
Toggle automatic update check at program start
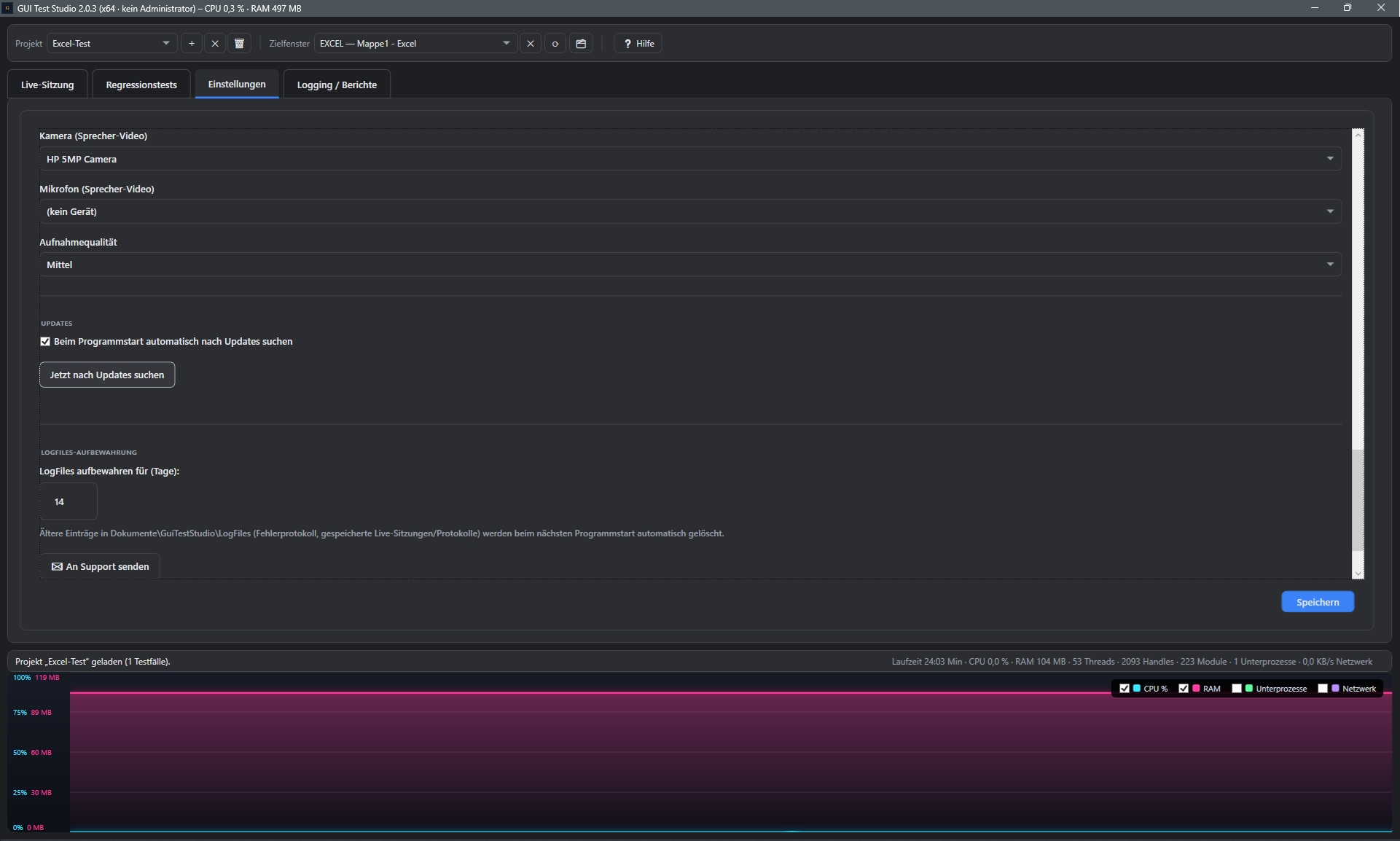45,342
